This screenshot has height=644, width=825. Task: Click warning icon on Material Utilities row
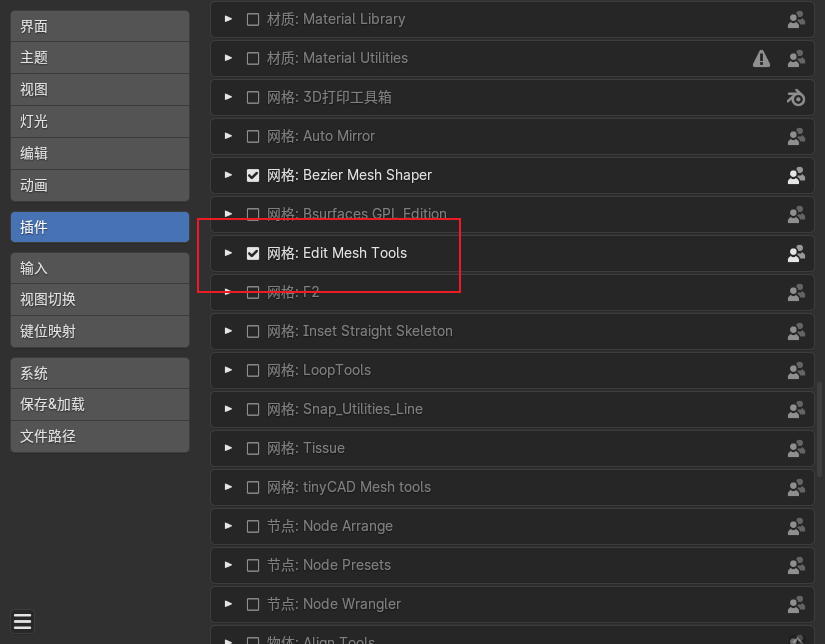click(761, 58)
